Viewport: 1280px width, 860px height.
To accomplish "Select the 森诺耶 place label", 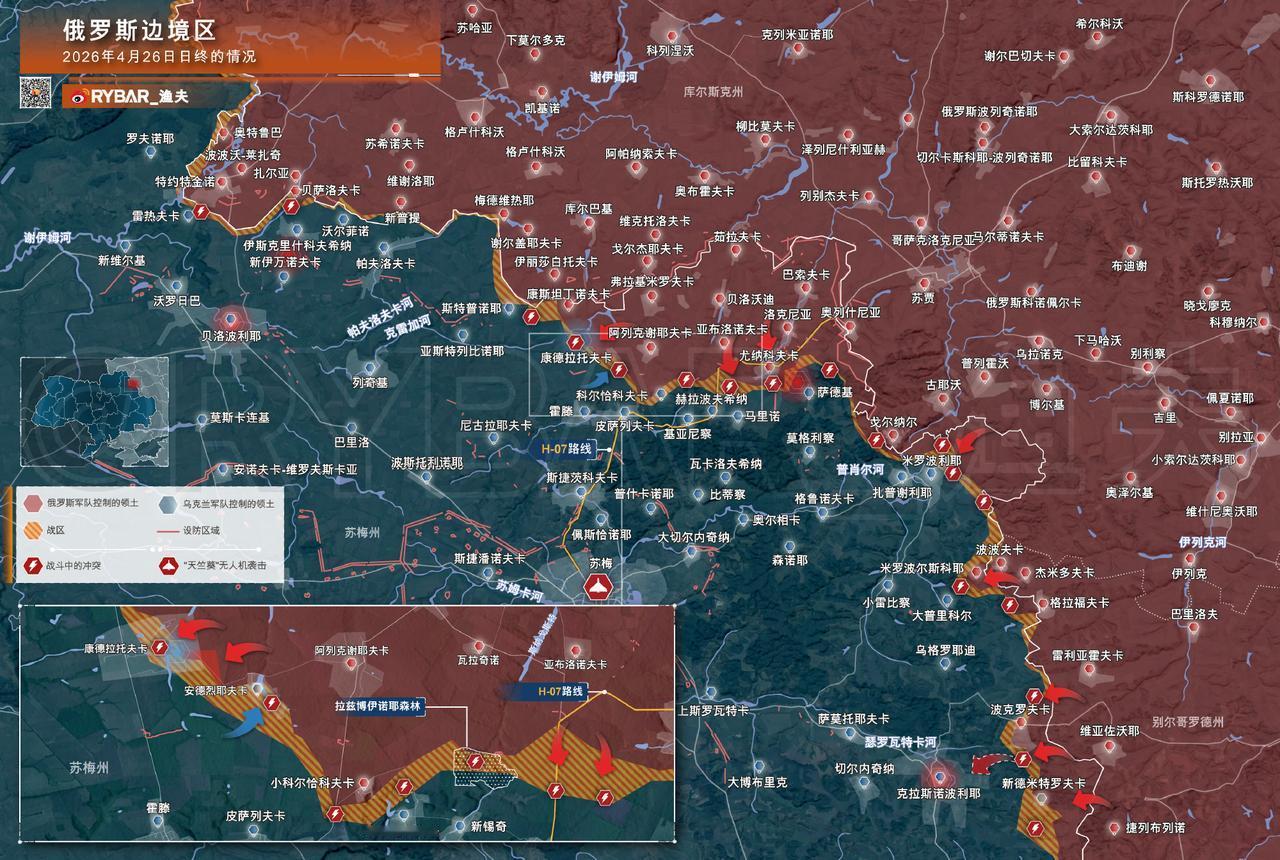I will coord(790,561).
